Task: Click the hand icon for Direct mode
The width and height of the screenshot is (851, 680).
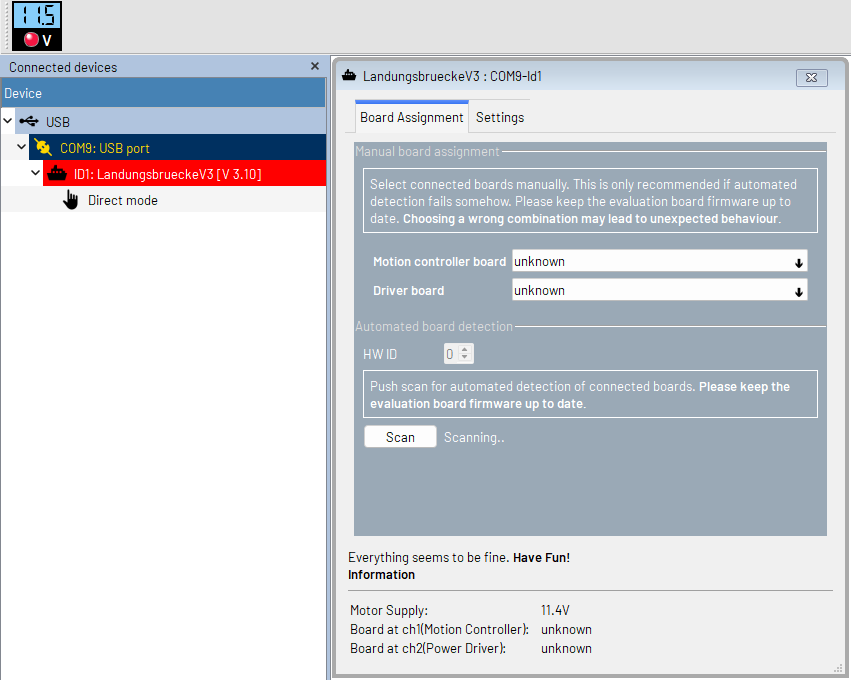Action: [x=71, y=200]
